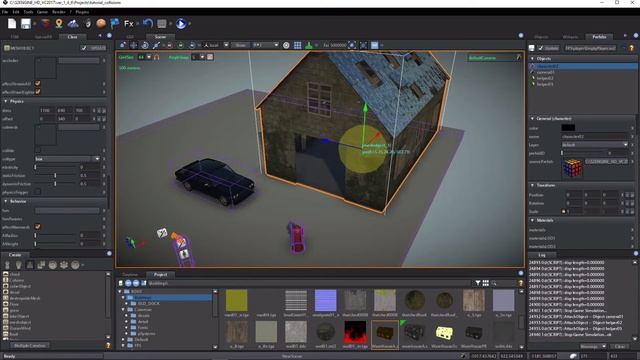Toggle the Update checkbox in Particles panel
This screenshot has width=640, height=360.
[540, 48]
